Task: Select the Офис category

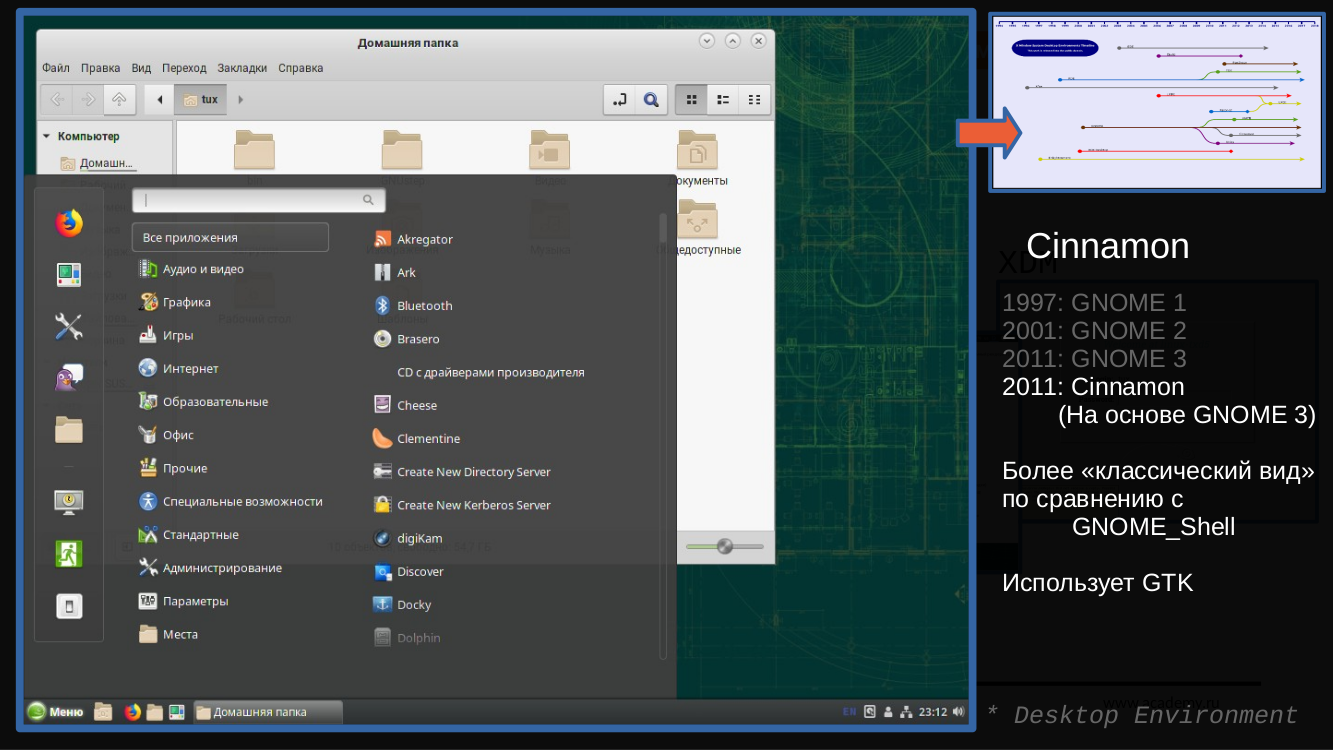Action: click(x=166, y=435)
